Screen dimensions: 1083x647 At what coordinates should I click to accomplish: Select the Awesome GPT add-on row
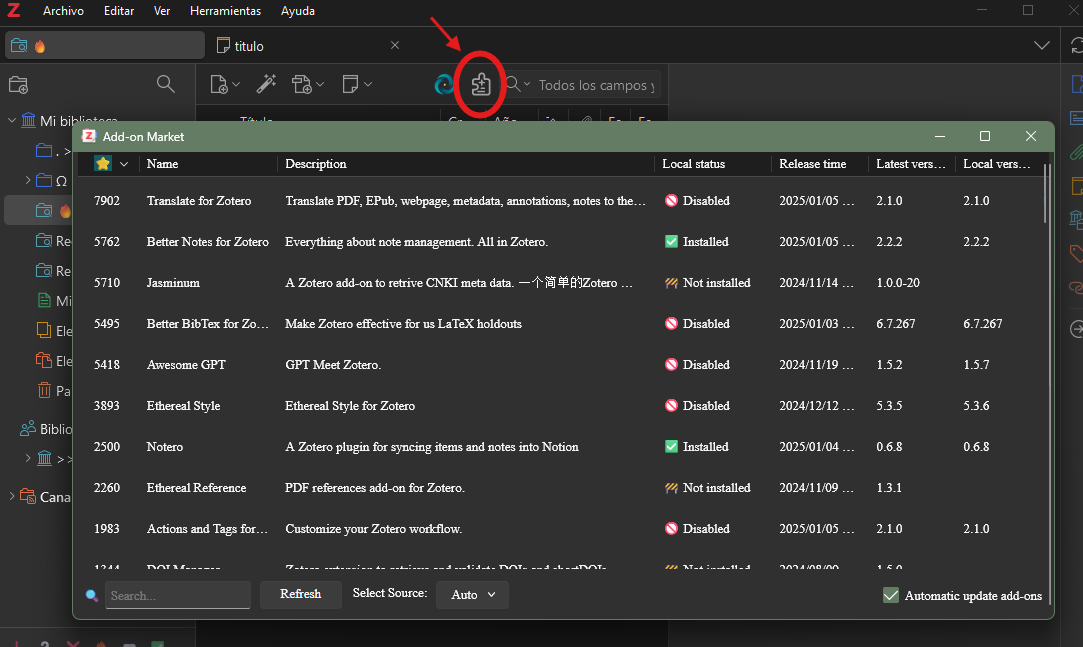tap(560, 365)
